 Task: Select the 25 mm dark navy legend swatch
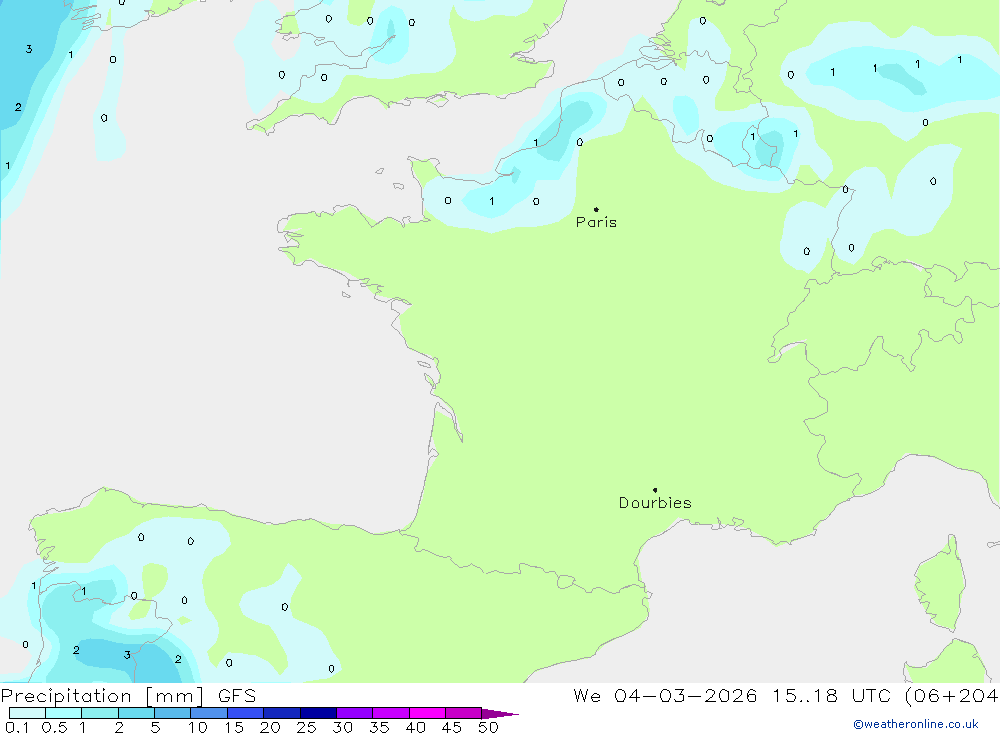[318, 713]
